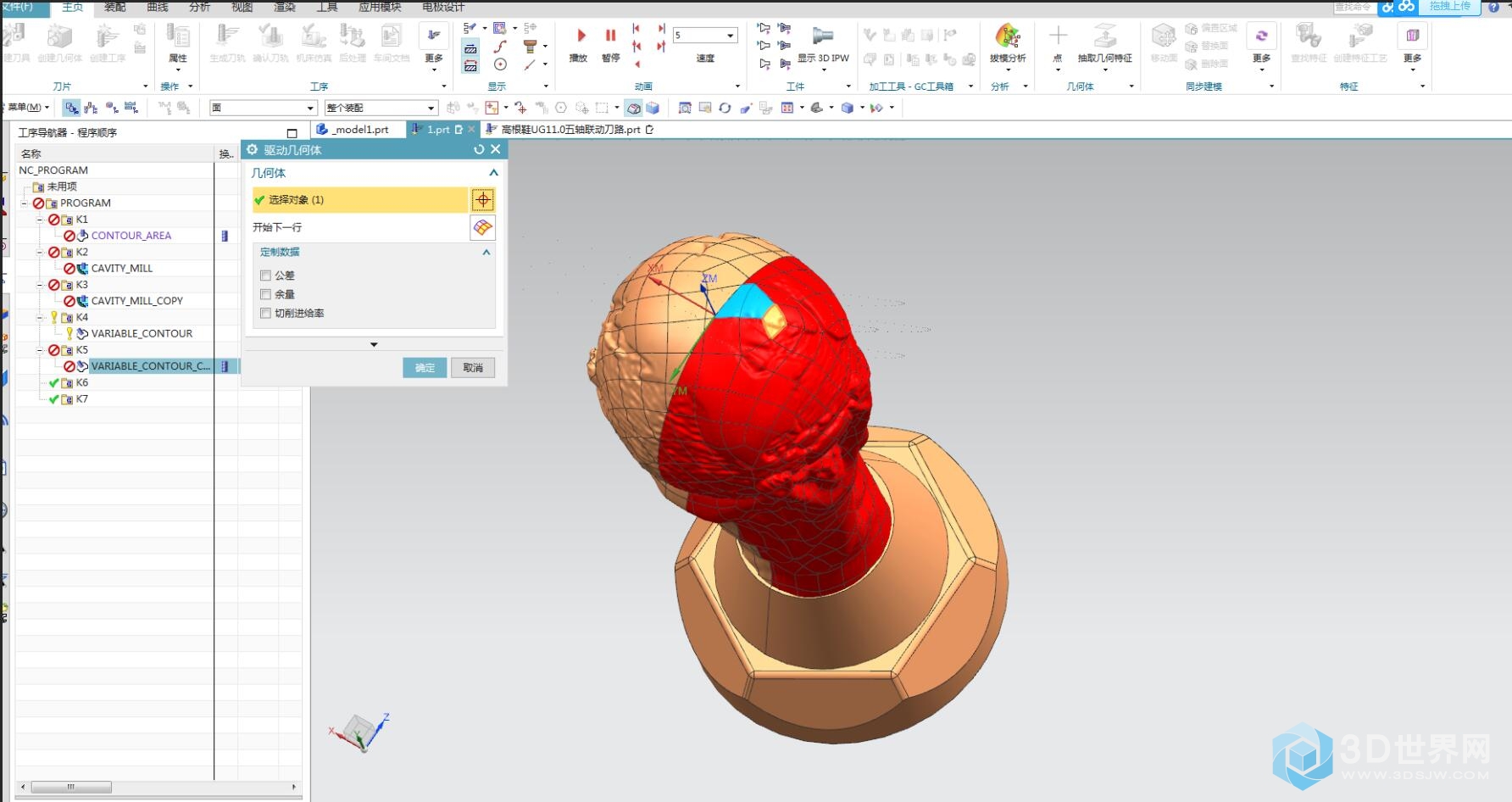The width and height of the screenshot is (1512, 802).
Task: Open the 分析 ribbon tab
Action: point(200,7)
